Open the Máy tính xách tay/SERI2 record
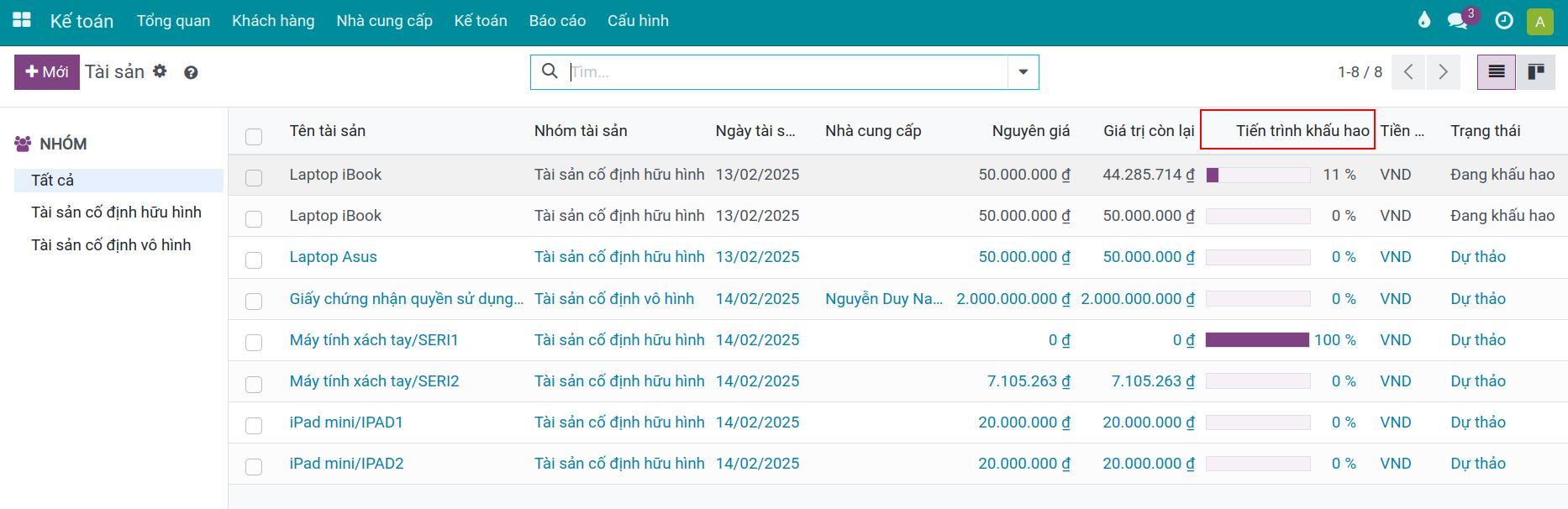Screen dimensions: 1568x509 coord(374,381)
